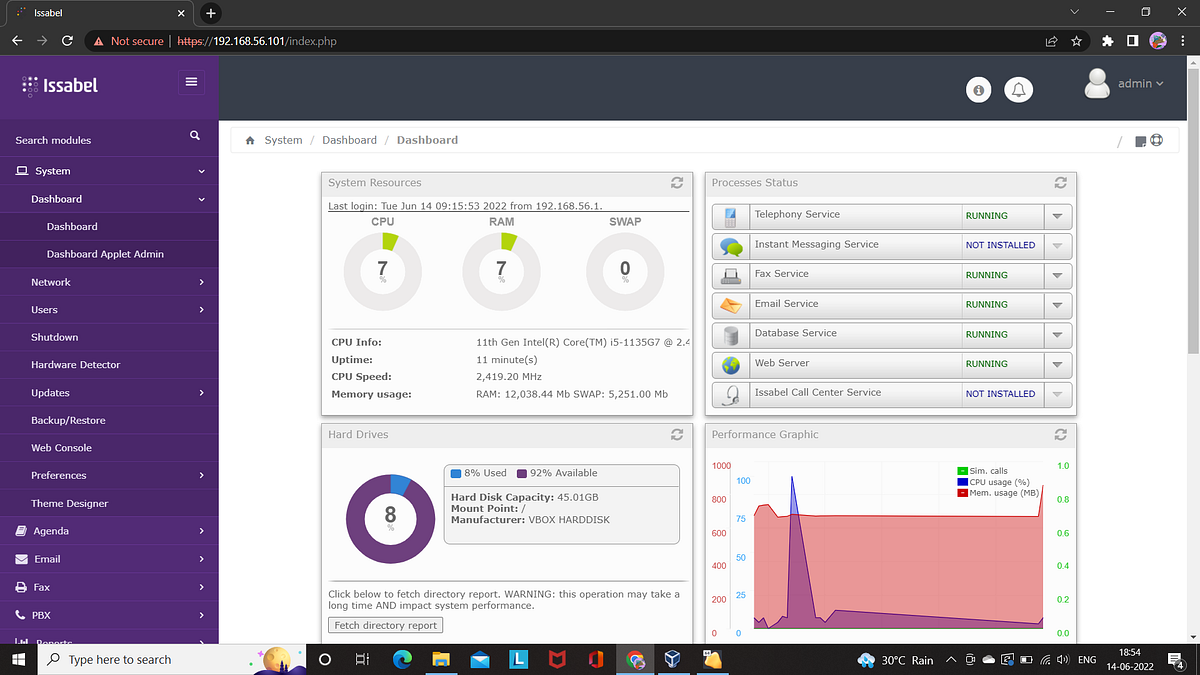The image size is (1200, 675).
Task: Refresh the Hard Drives applet
Action: pos(677,435)
